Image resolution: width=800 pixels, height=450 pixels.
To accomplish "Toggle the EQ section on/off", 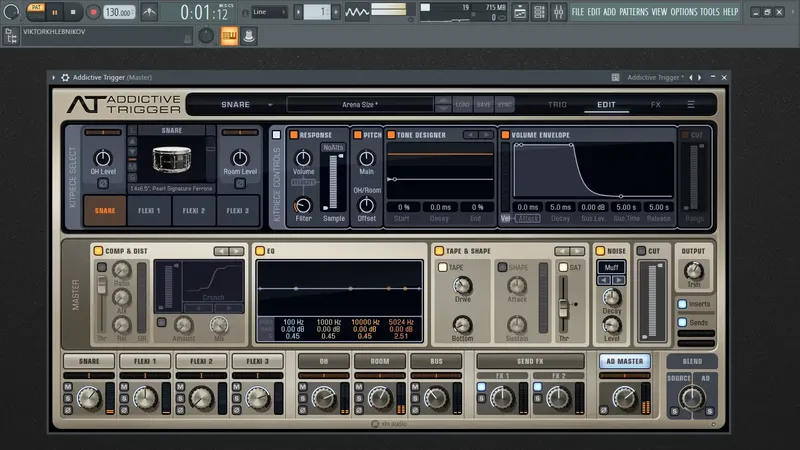I will (260, 251).
